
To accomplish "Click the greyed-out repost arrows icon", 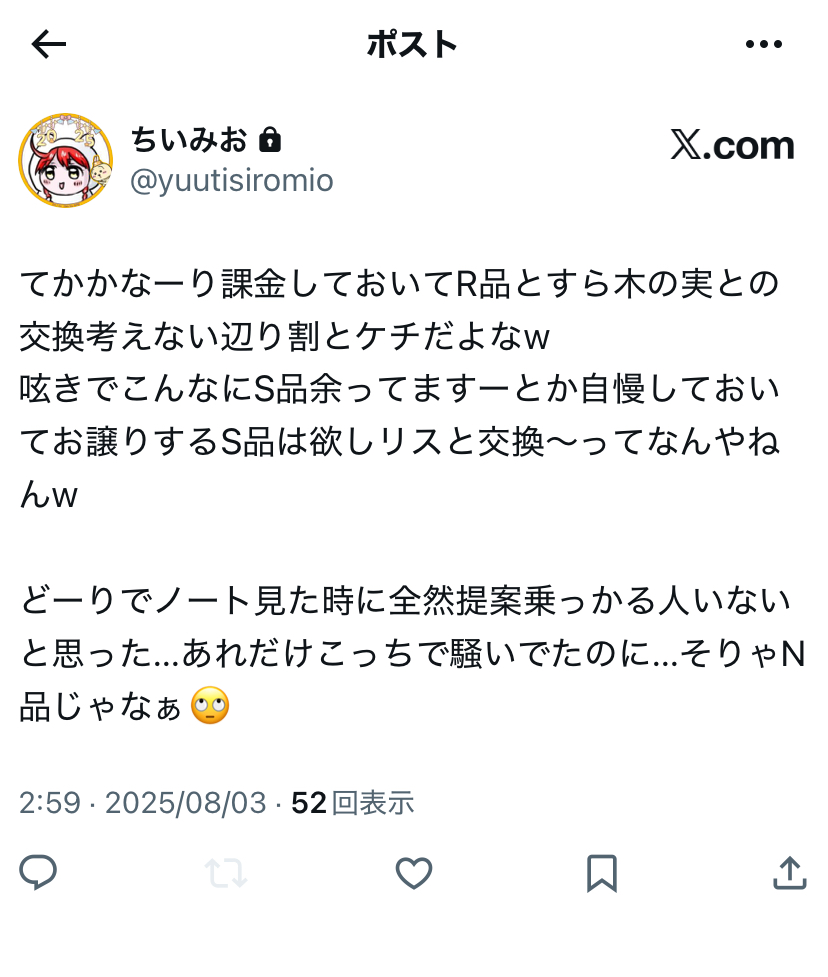I will [x=226, y=873].
